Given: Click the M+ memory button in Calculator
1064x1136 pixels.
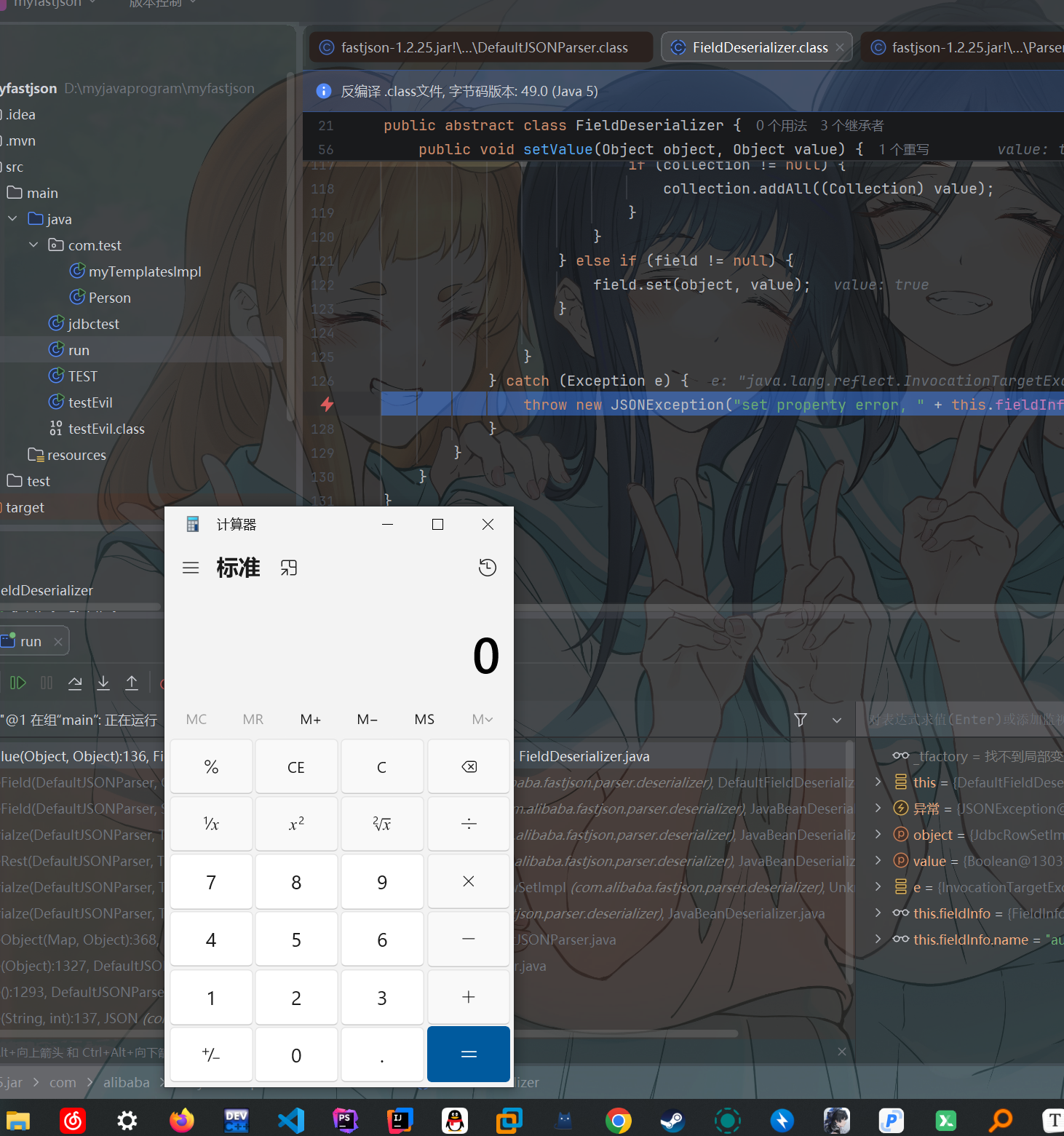Looking at the screenshot, I should point(311,720).
